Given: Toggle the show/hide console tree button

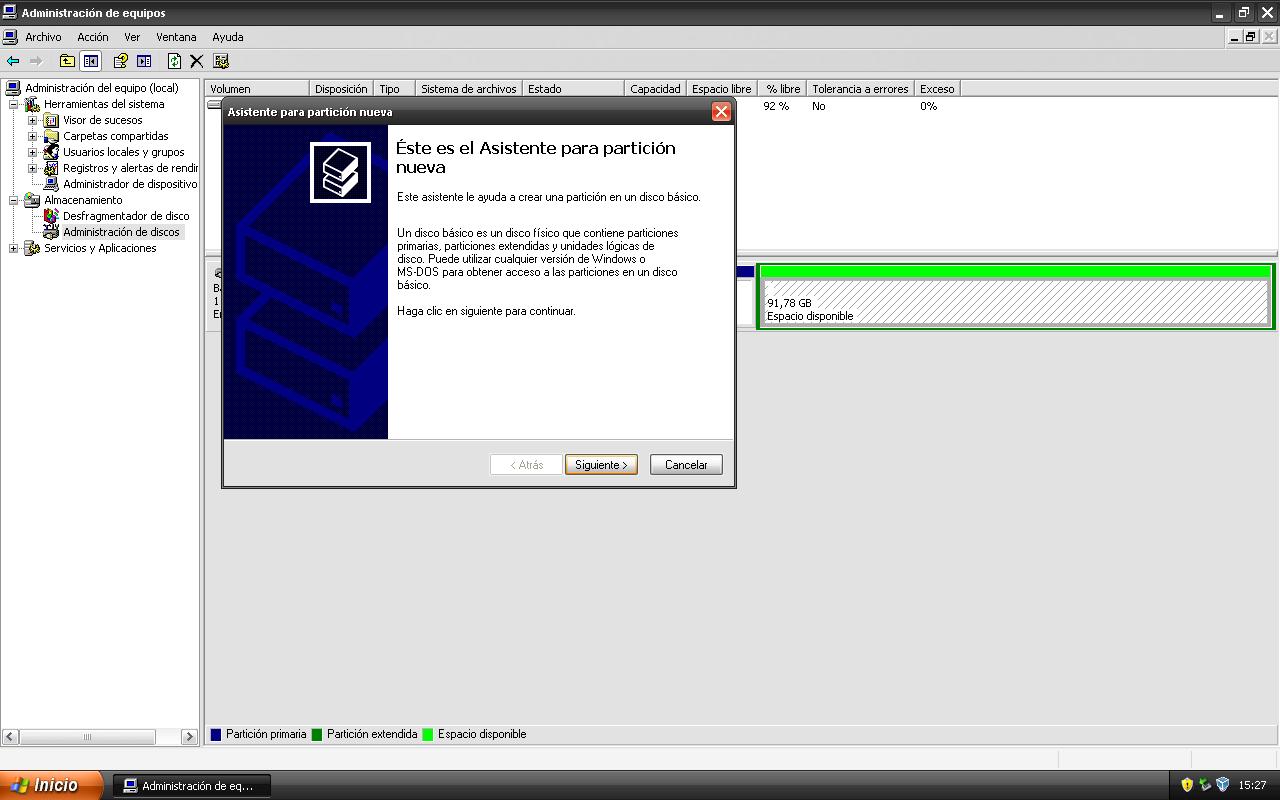Looking at the screenshot, I should tap(91, 61).
